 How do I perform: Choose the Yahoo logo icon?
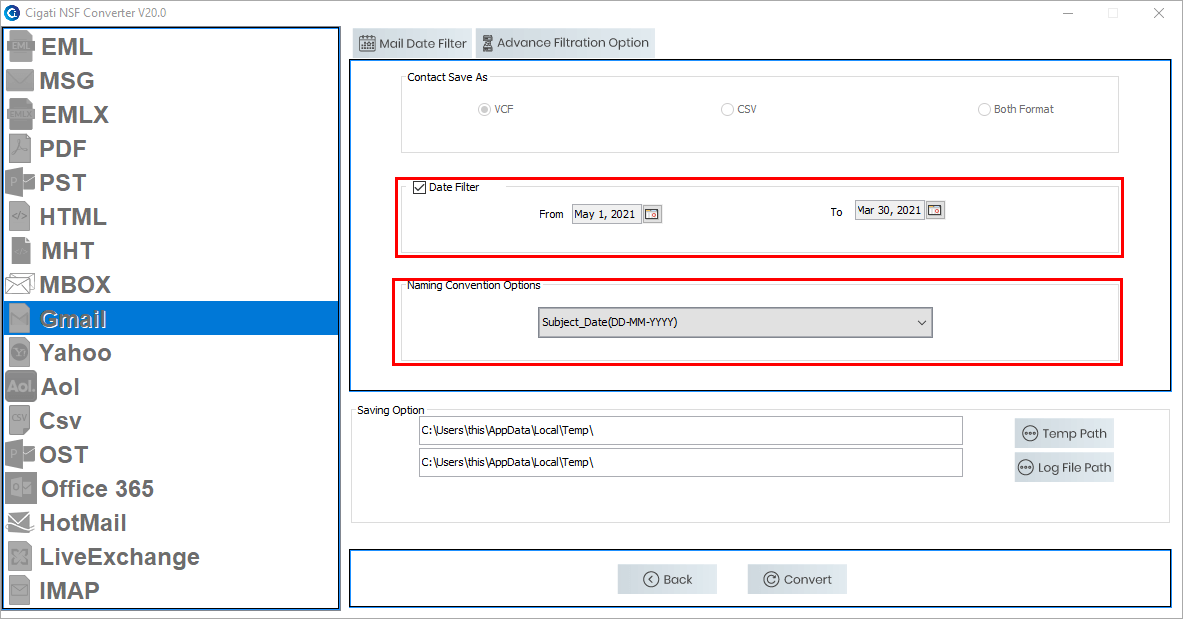pyautogui.click(x=20, y=352)
